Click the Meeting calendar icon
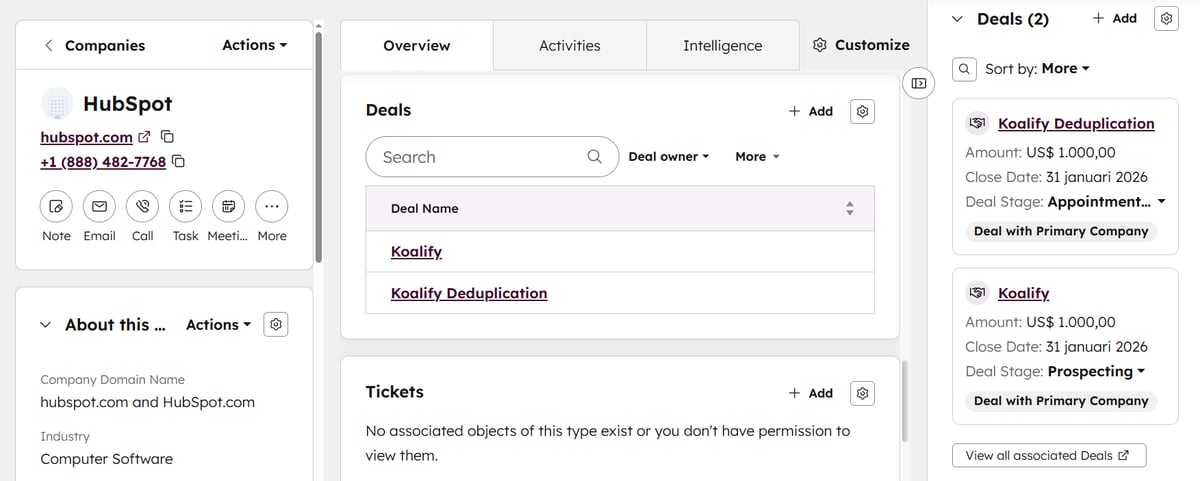Image resolution: width=1200 pixels, height=481 pixels. click(228, 206)
